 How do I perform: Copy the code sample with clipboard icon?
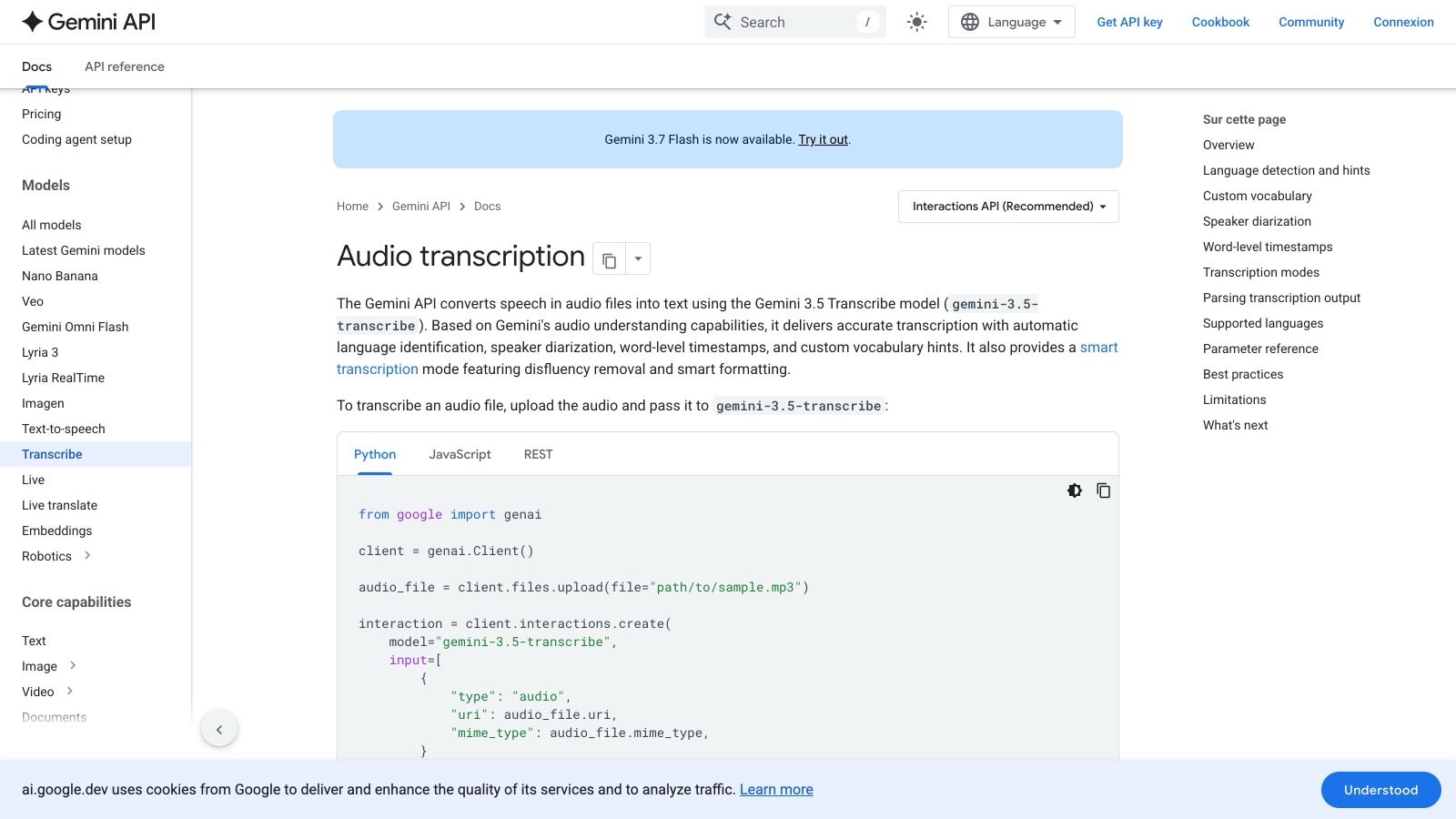[x=1103, y=490]
